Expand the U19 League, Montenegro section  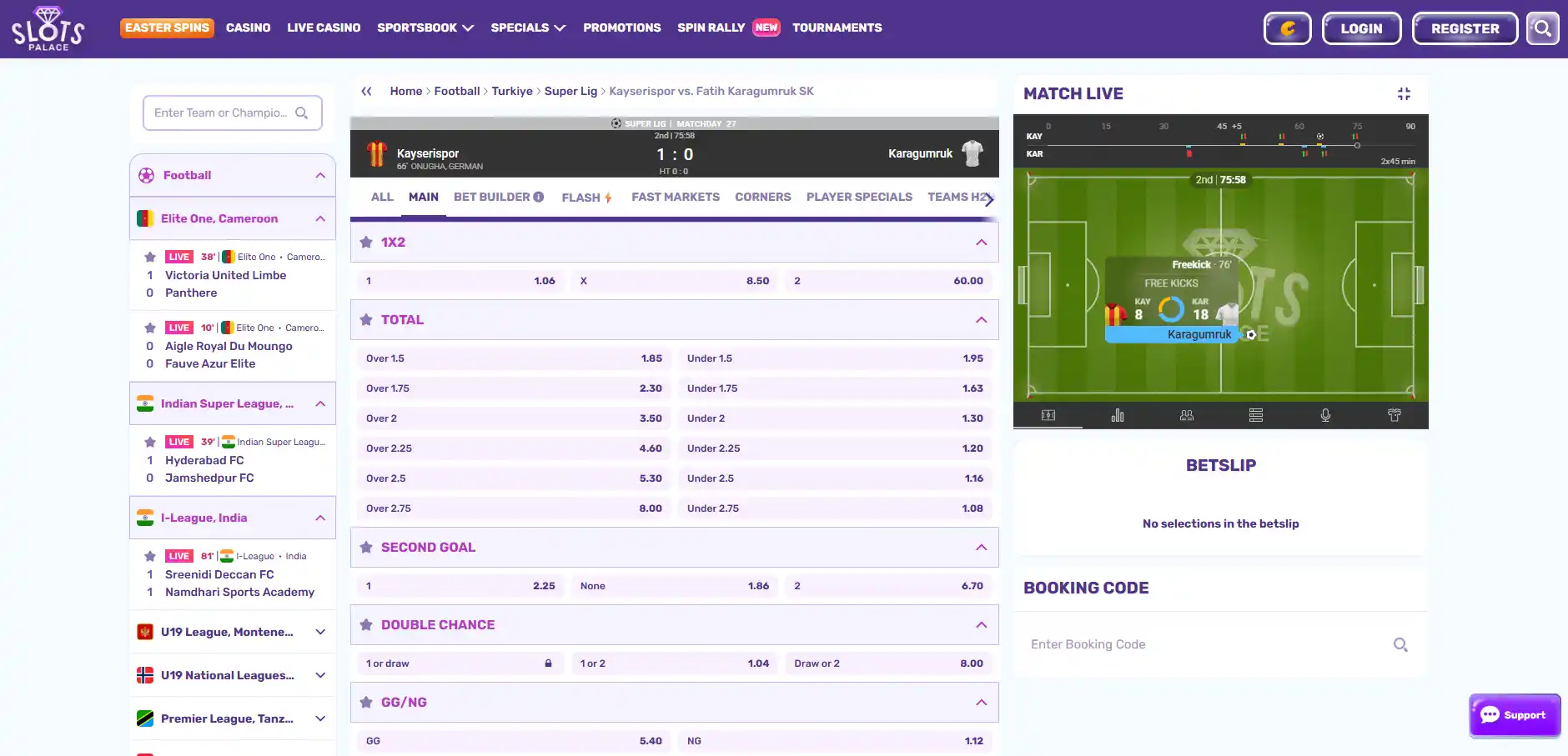tap(320, 632)
